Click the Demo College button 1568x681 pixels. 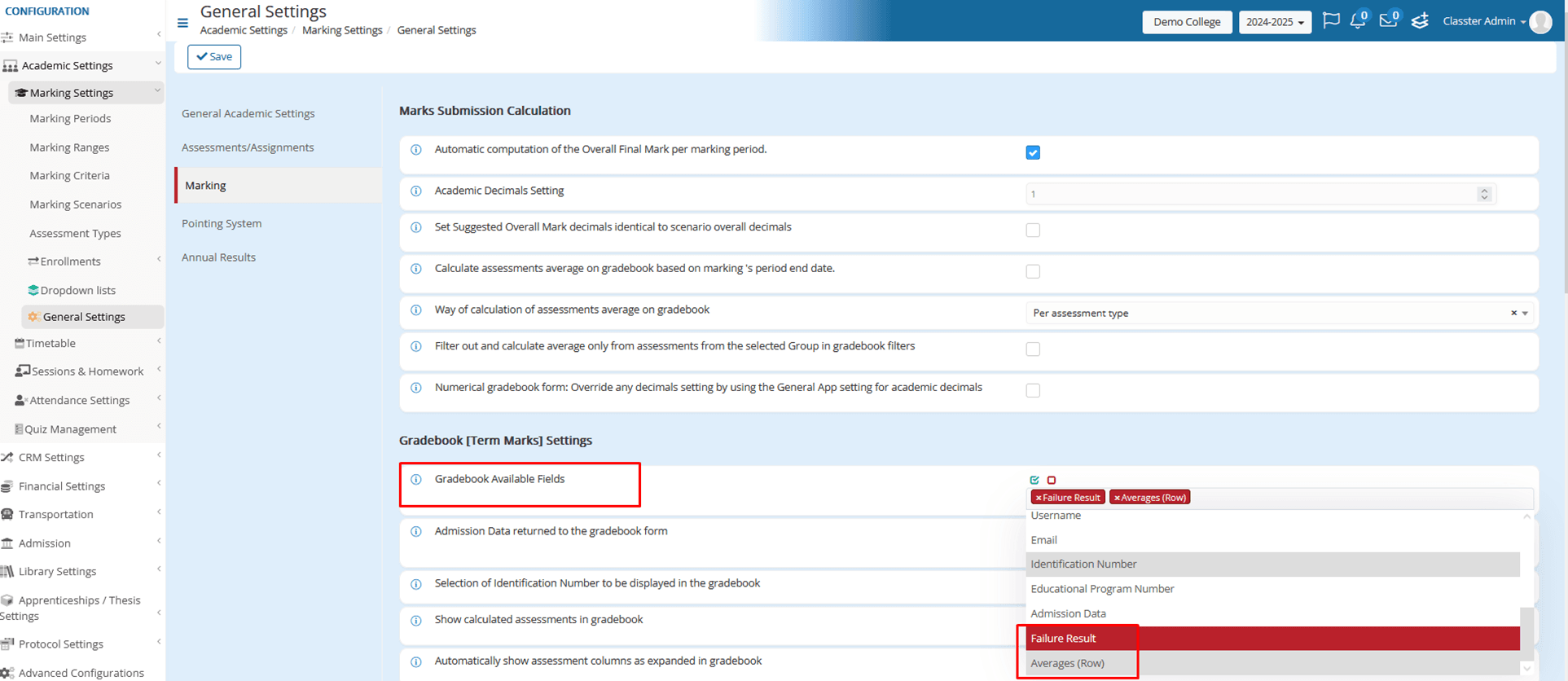tap(1187, 22)
